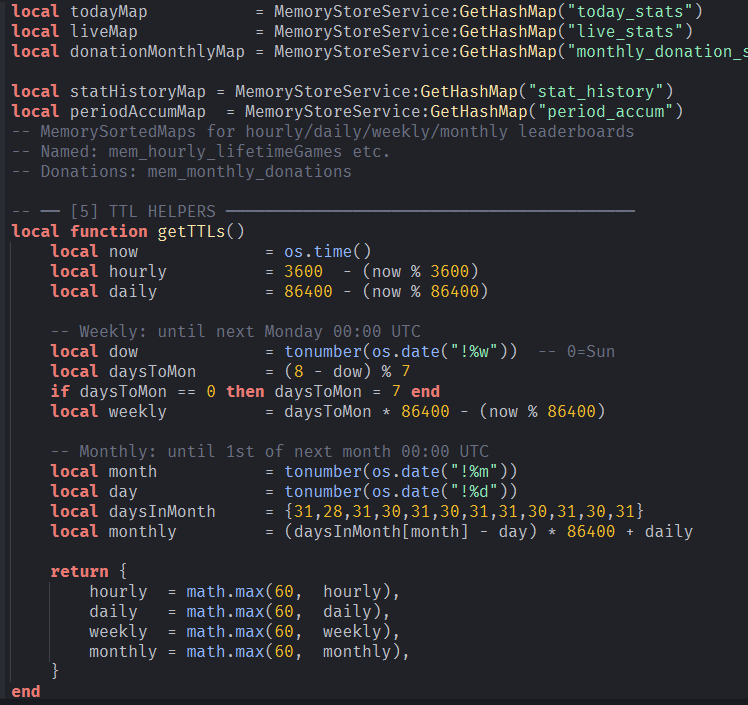Click the 'local daily' declaration name
Viewport: 748px width, 705px height.
tap(133, 291)
